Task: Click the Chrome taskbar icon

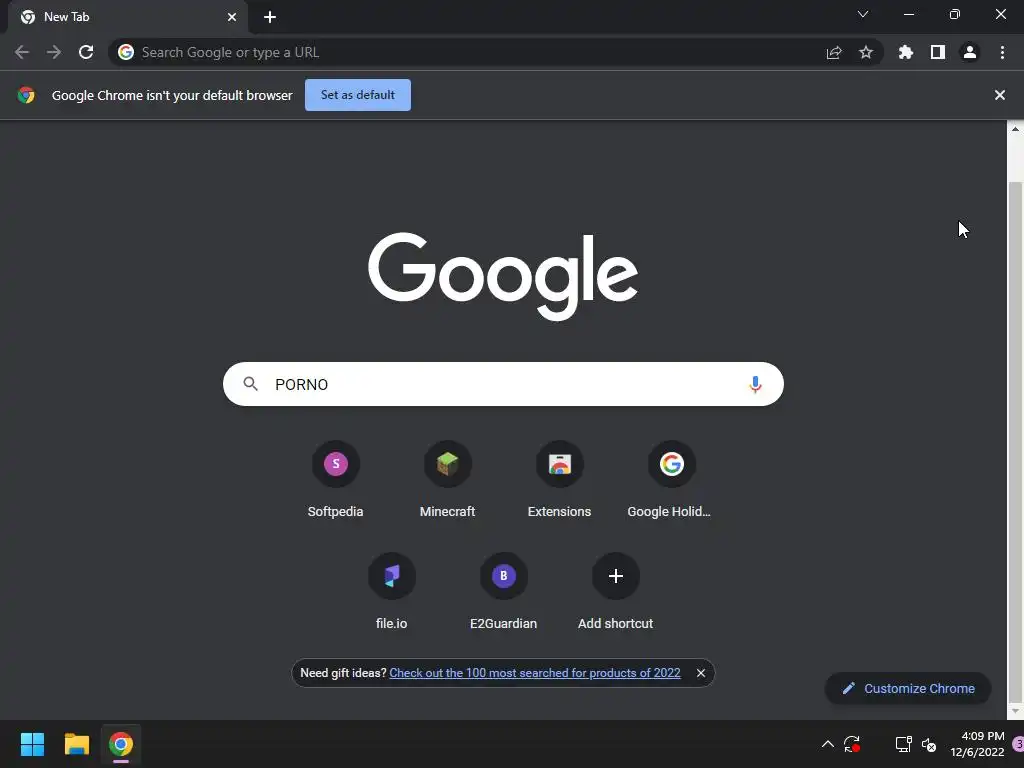Action: (x=121, y=744)
